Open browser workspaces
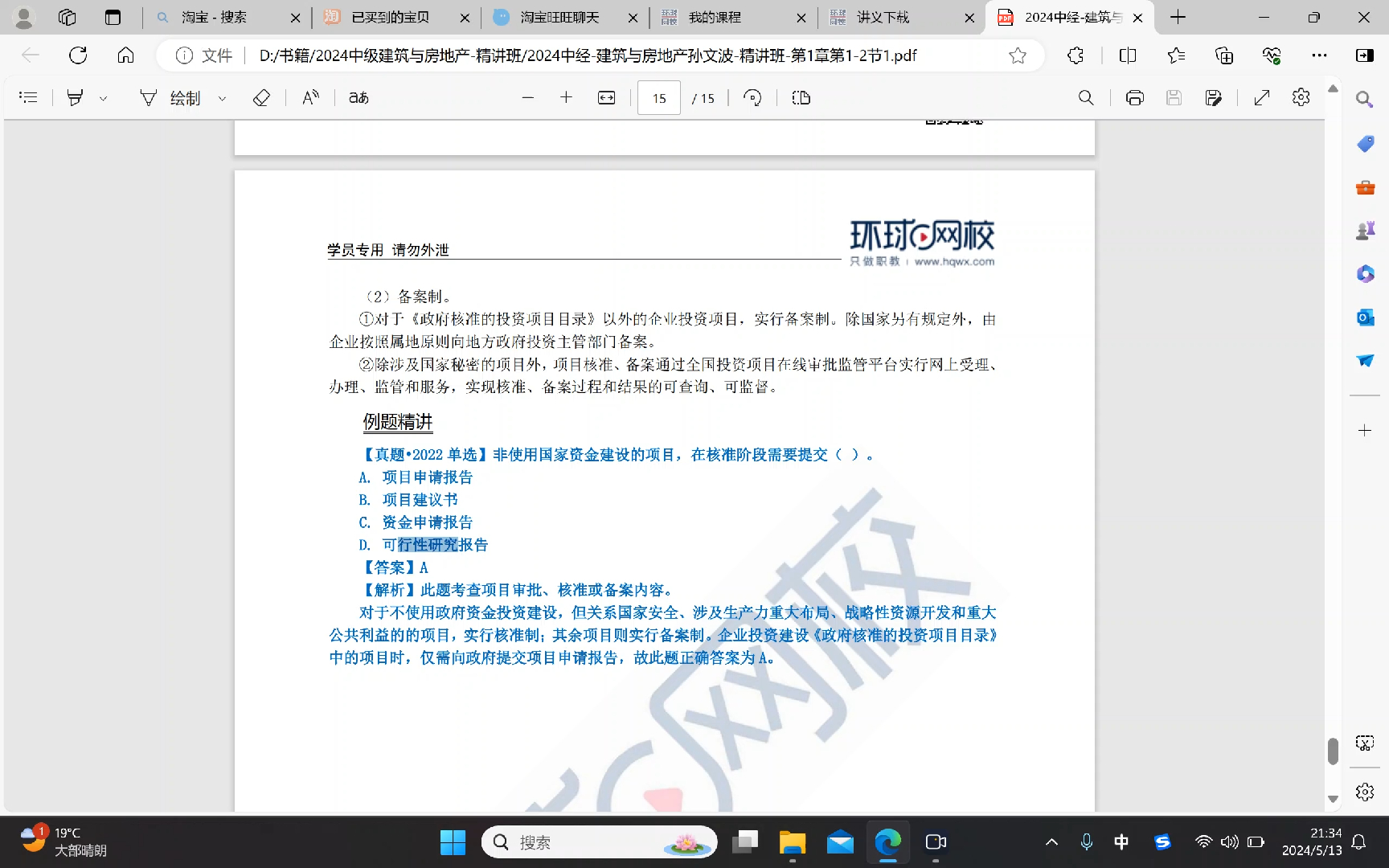 [68, 17]
